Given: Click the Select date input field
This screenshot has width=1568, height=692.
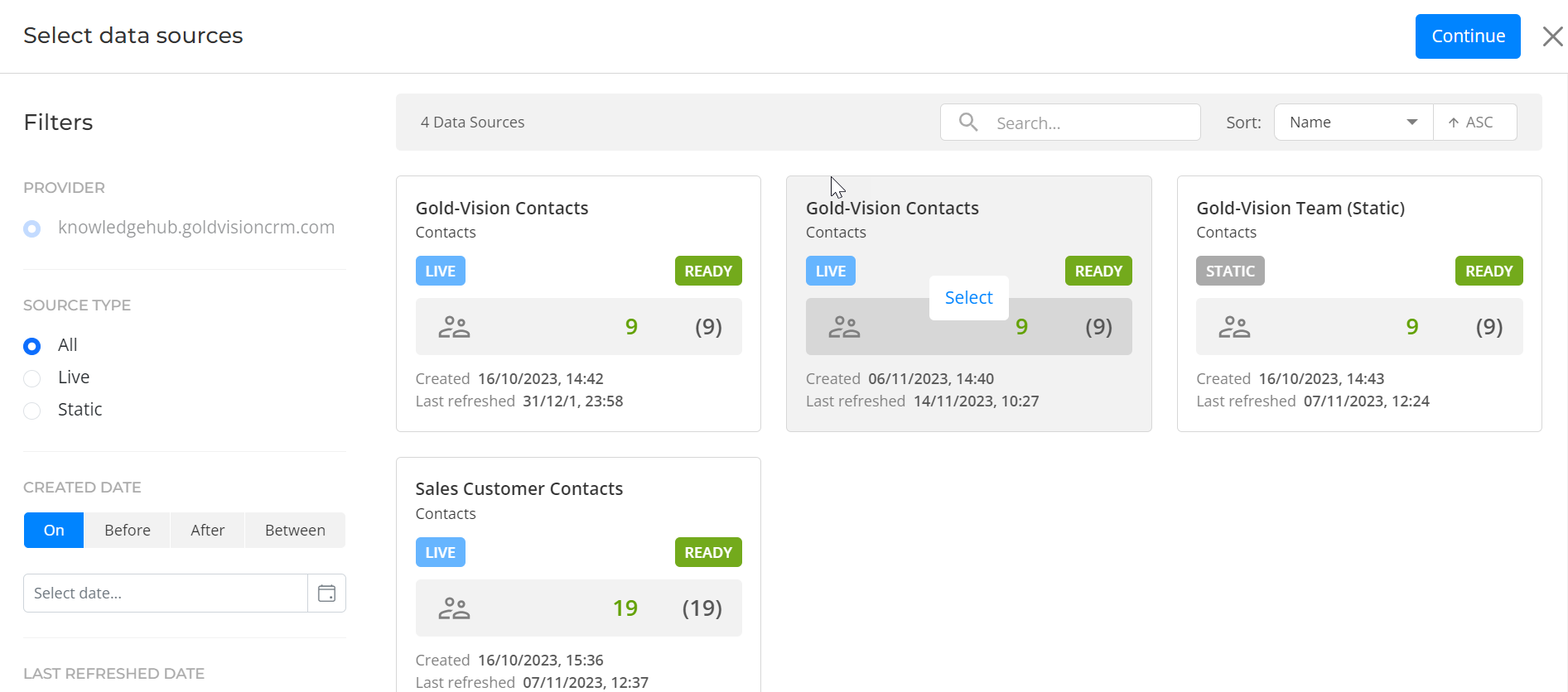Looking at the screenshot, I should tap(166, 593).
